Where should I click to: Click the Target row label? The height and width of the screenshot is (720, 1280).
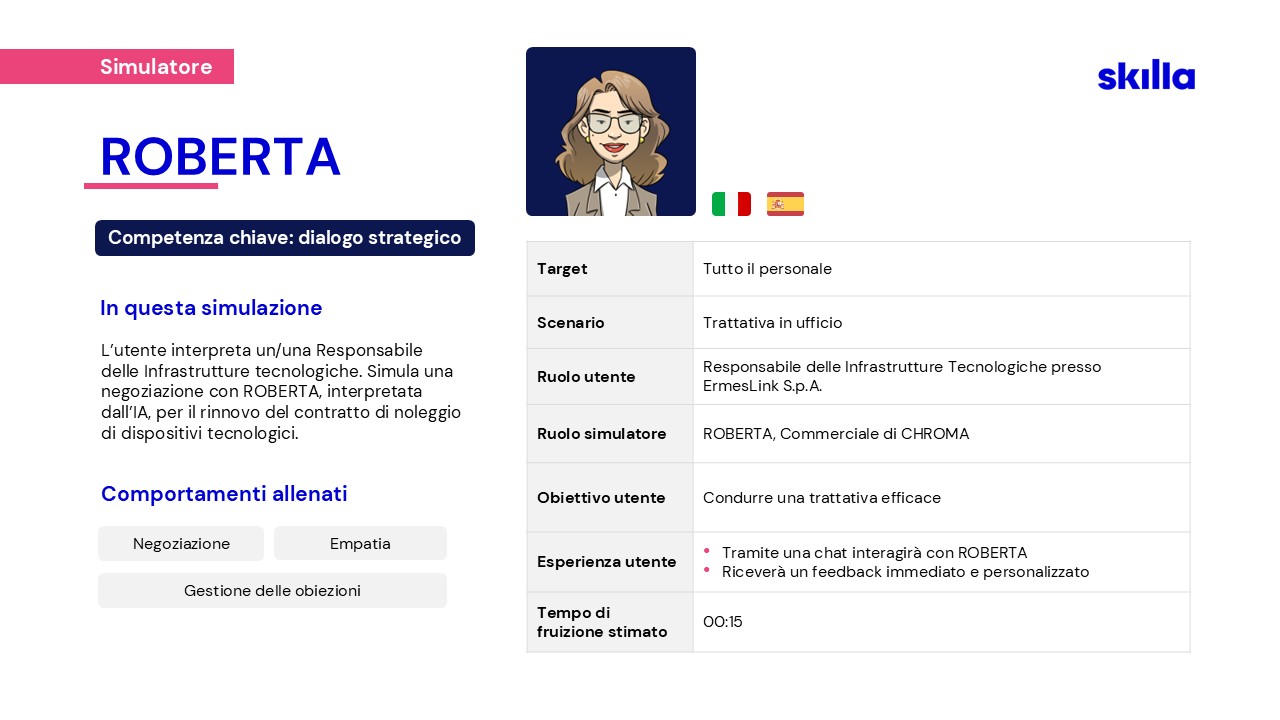pyautogui.click(x=562, y=269)
